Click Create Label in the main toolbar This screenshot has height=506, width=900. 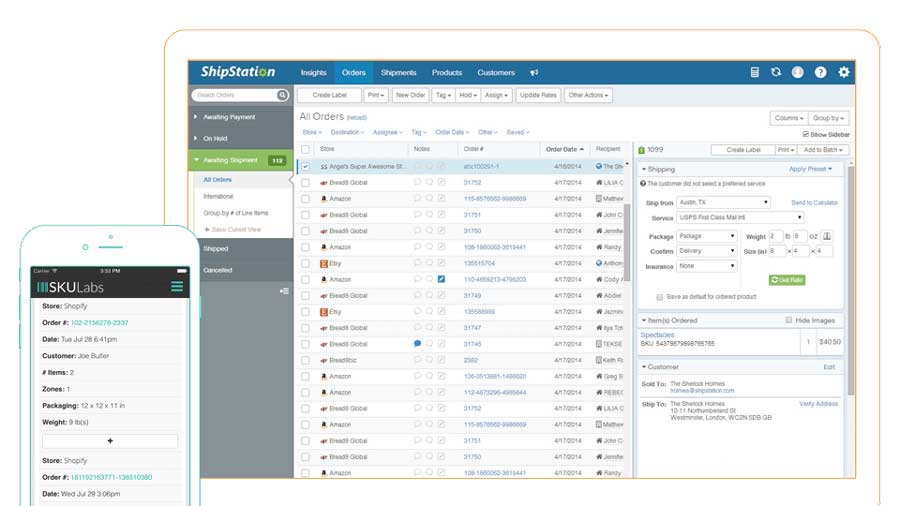click(329, 95)
